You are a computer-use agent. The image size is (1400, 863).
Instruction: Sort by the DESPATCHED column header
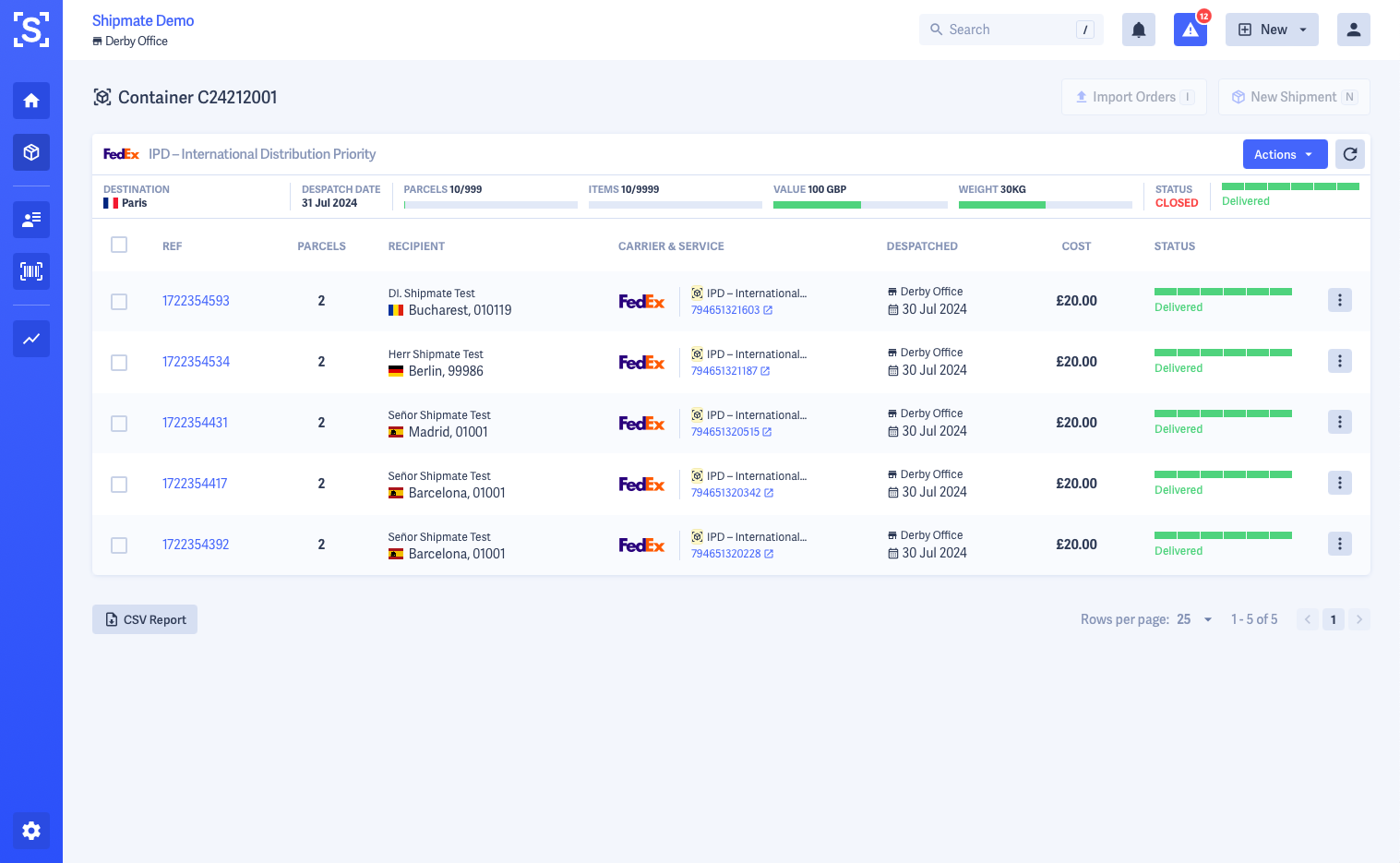click(922, 246)
